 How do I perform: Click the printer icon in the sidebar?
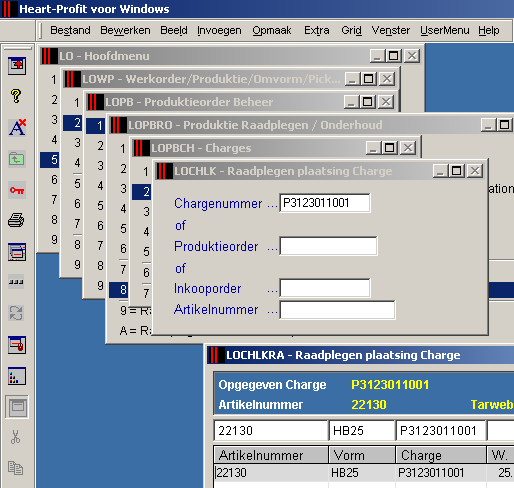pos(16,220)
